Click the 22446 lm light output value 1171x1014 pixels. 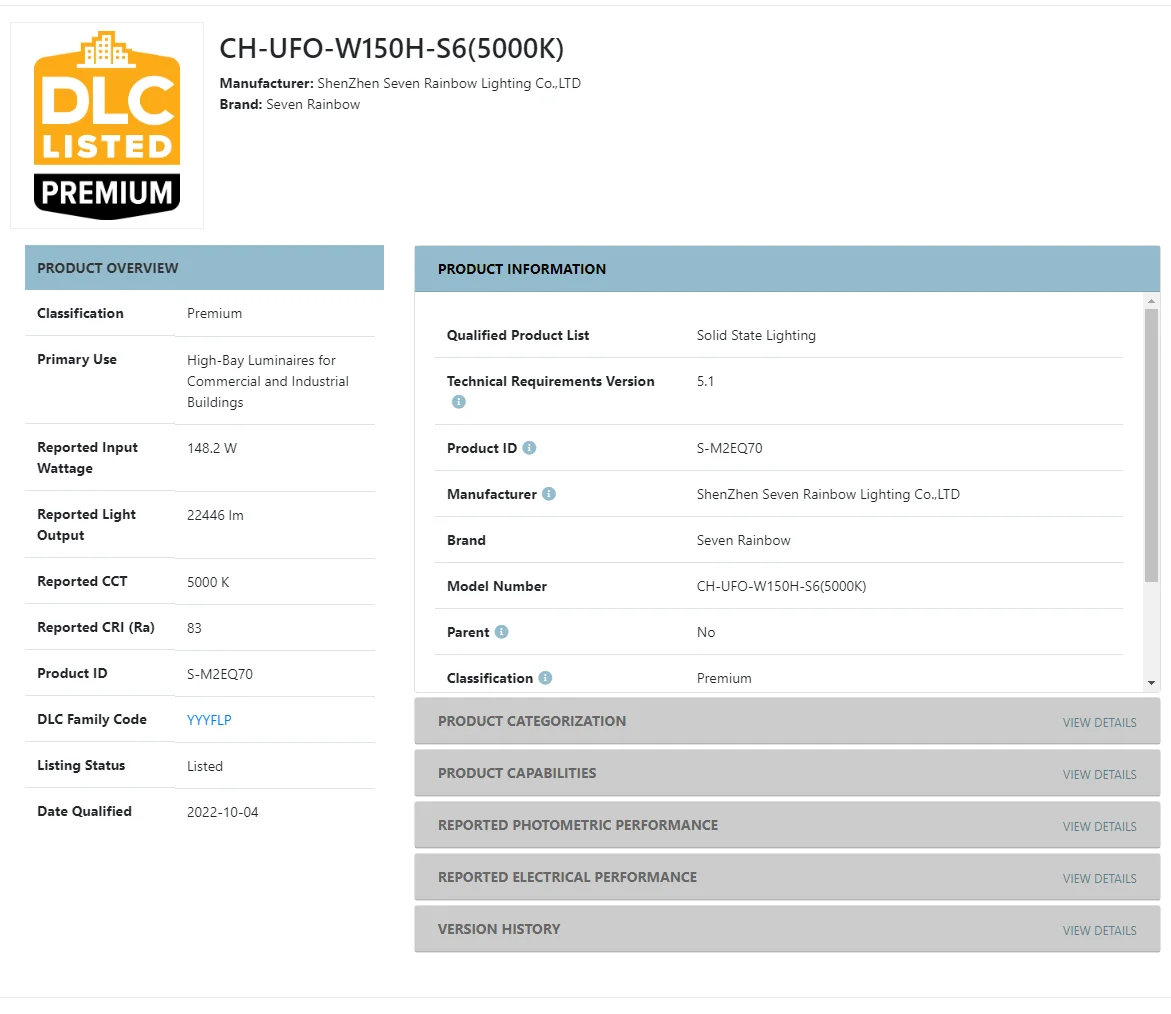pyautogui.click(x=215, y=515)
